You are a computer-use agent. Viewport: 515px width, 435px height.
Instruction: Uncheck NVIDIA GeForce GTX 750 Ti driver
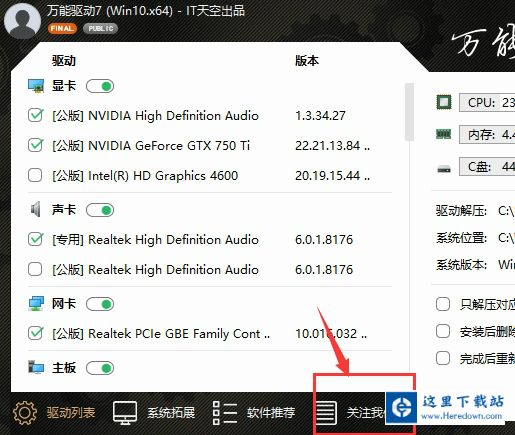(x=35, y=145)
